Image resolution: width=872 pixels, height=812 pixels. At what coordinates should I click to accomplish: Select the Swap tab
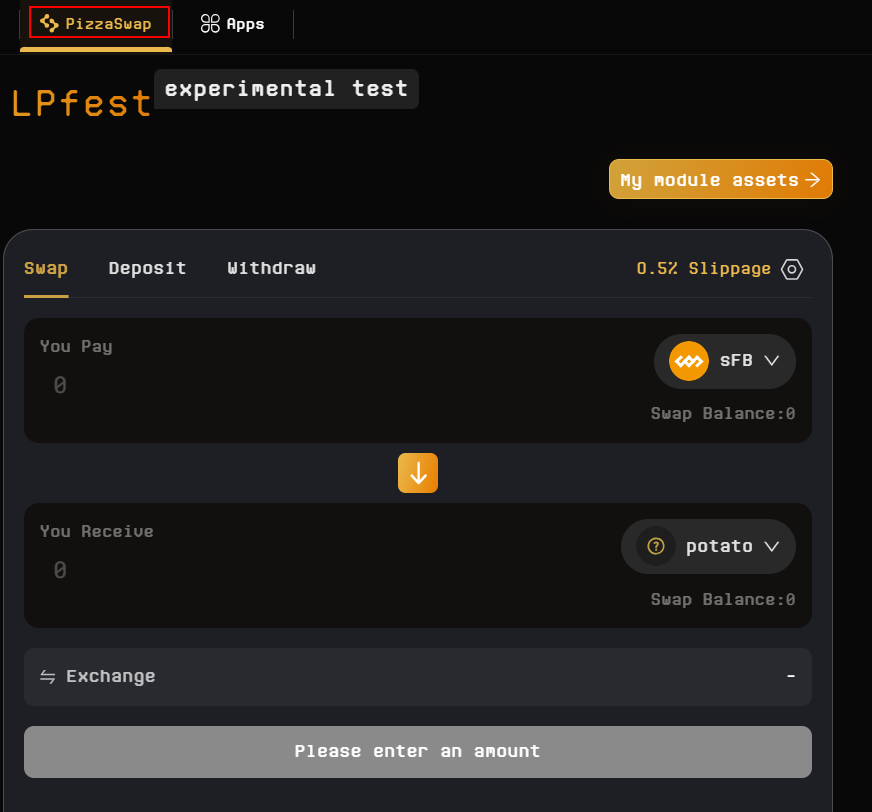(46, 268)
